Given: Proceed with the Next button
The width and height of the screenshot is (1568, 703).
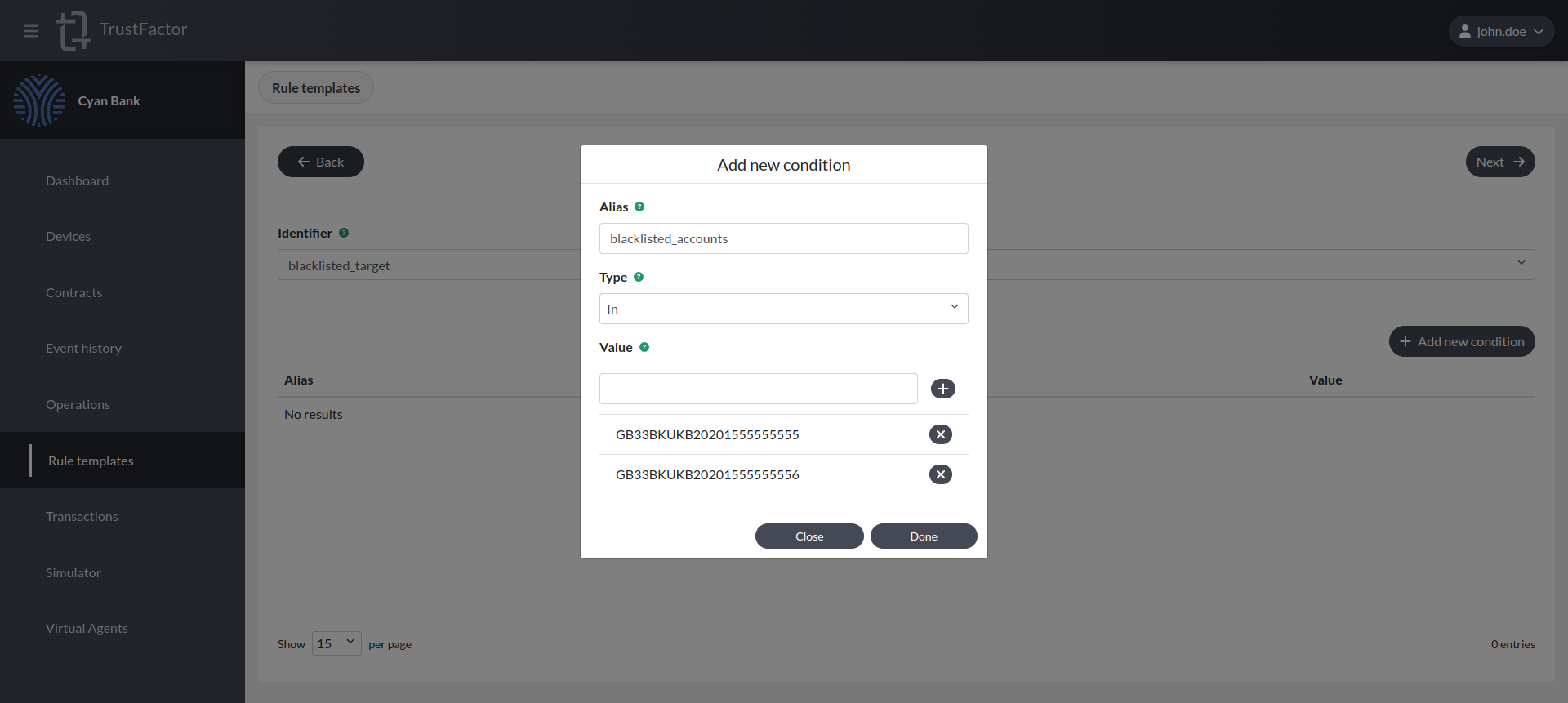Looking at the screenshot, I should (x=1500, y=162).
